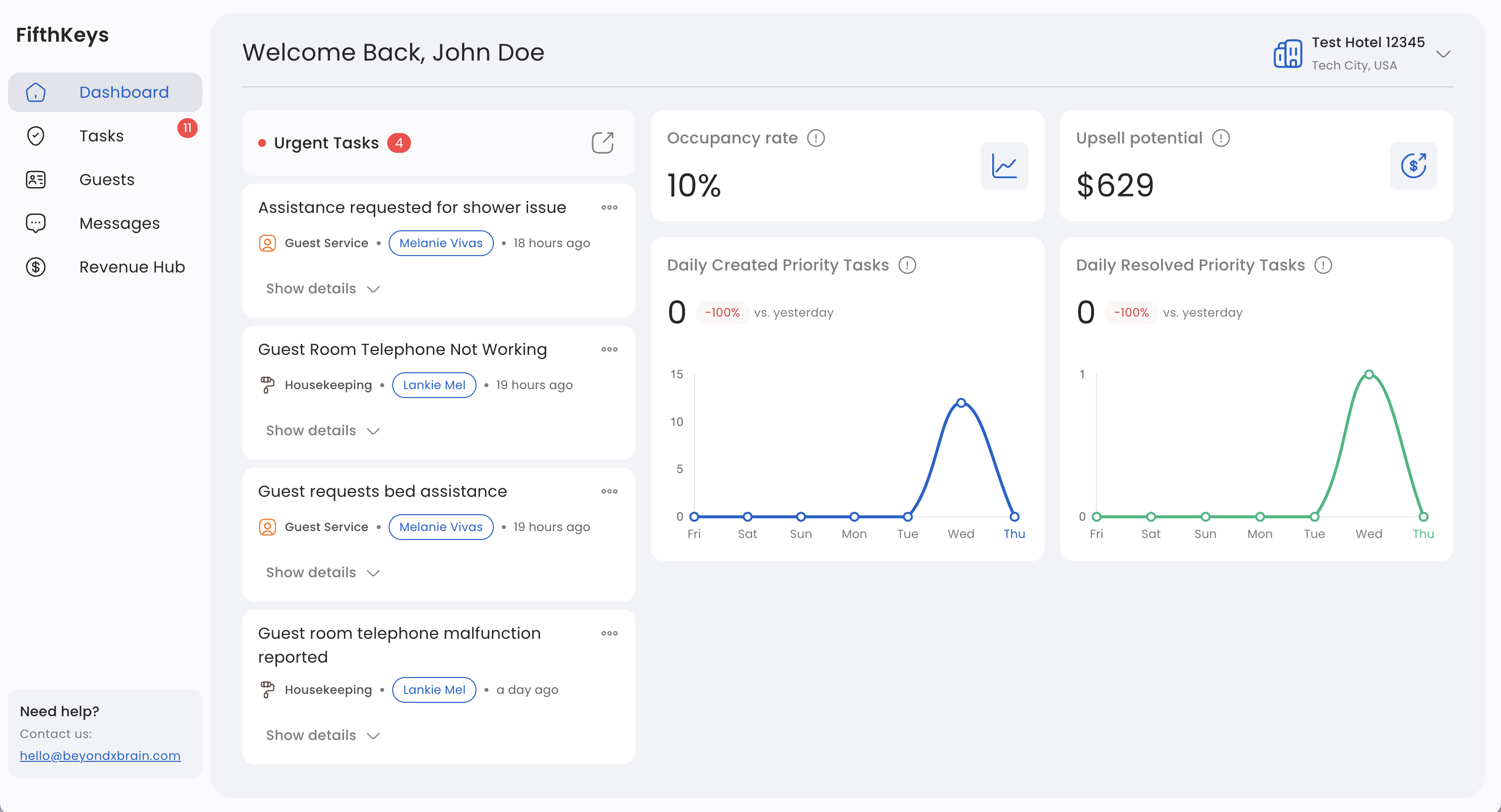
Task: Open three-dot menu on bed assistance task
Action: coord(610,491)
